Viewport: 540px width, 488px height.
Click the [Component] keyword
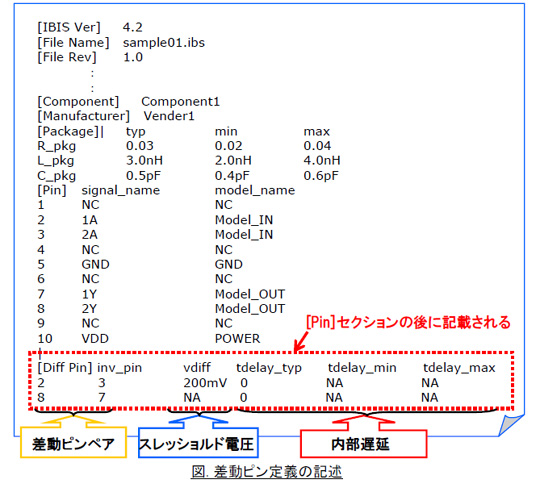click(x=78, y=102)
